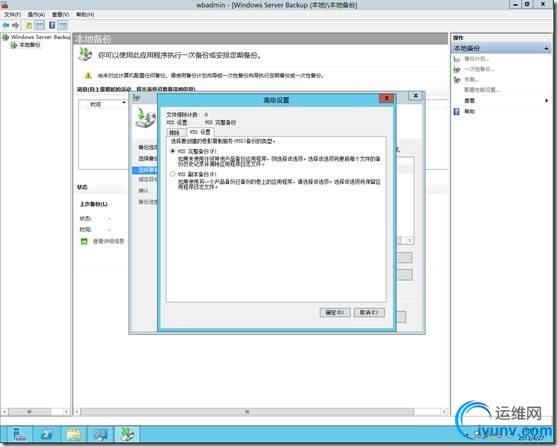This screenshot has height=447, width=558.
Task: Click 备份计划... in the actions pane
Action: pyautogui.click(x=477, y=59)
